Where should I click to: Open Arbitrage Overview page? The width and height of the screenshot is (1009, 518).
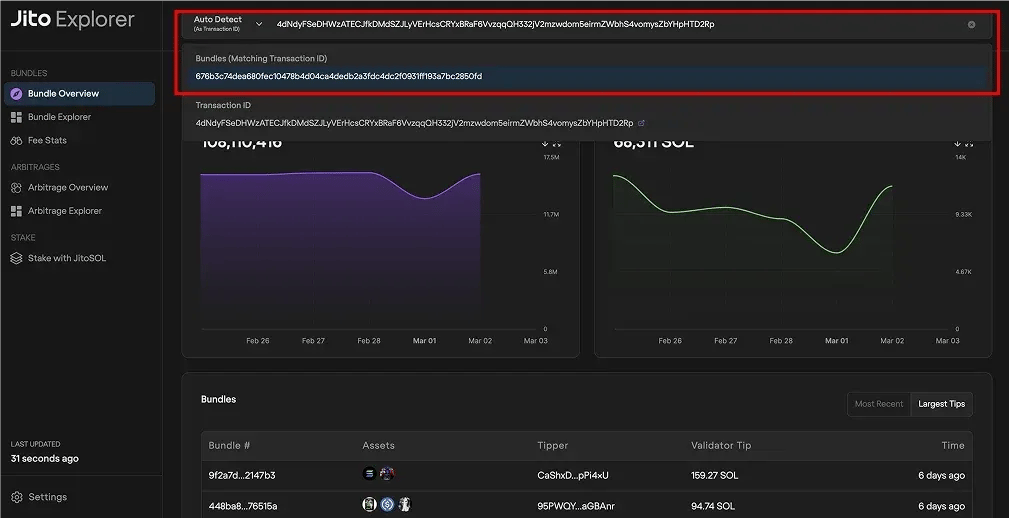68,187
